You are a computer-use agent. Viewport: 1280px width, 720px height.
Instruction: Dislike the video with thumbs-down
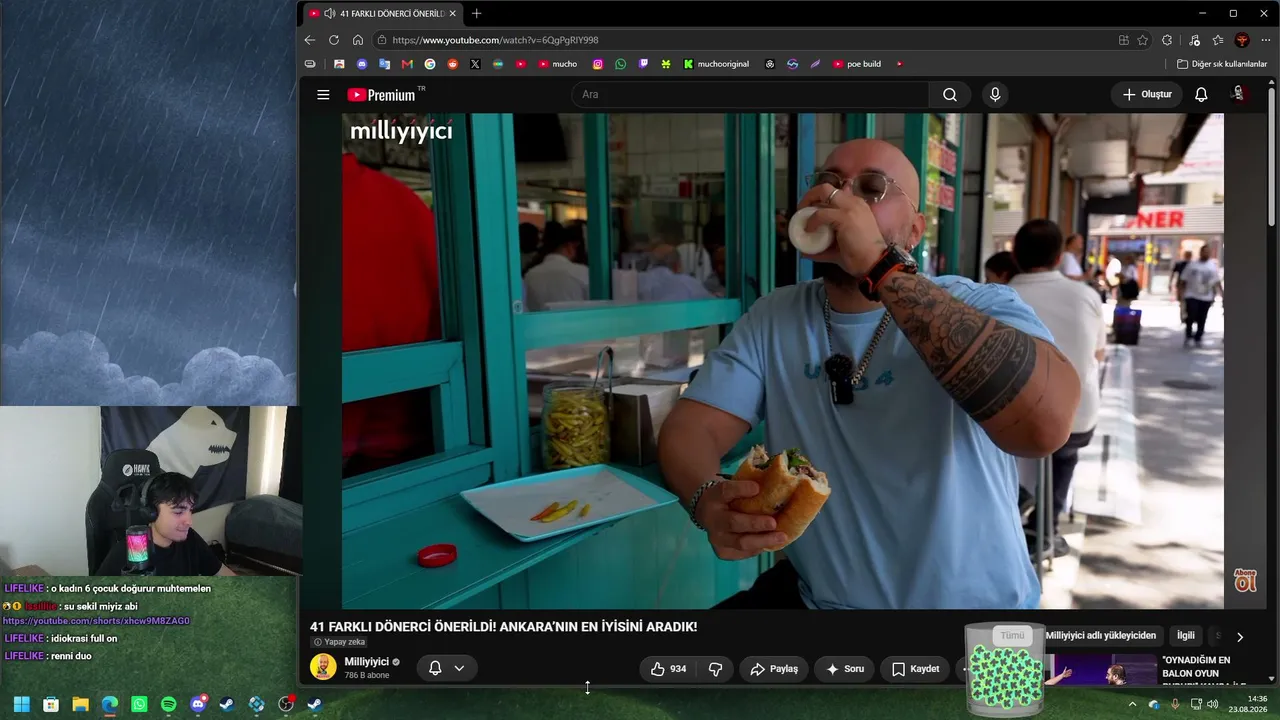716,669
